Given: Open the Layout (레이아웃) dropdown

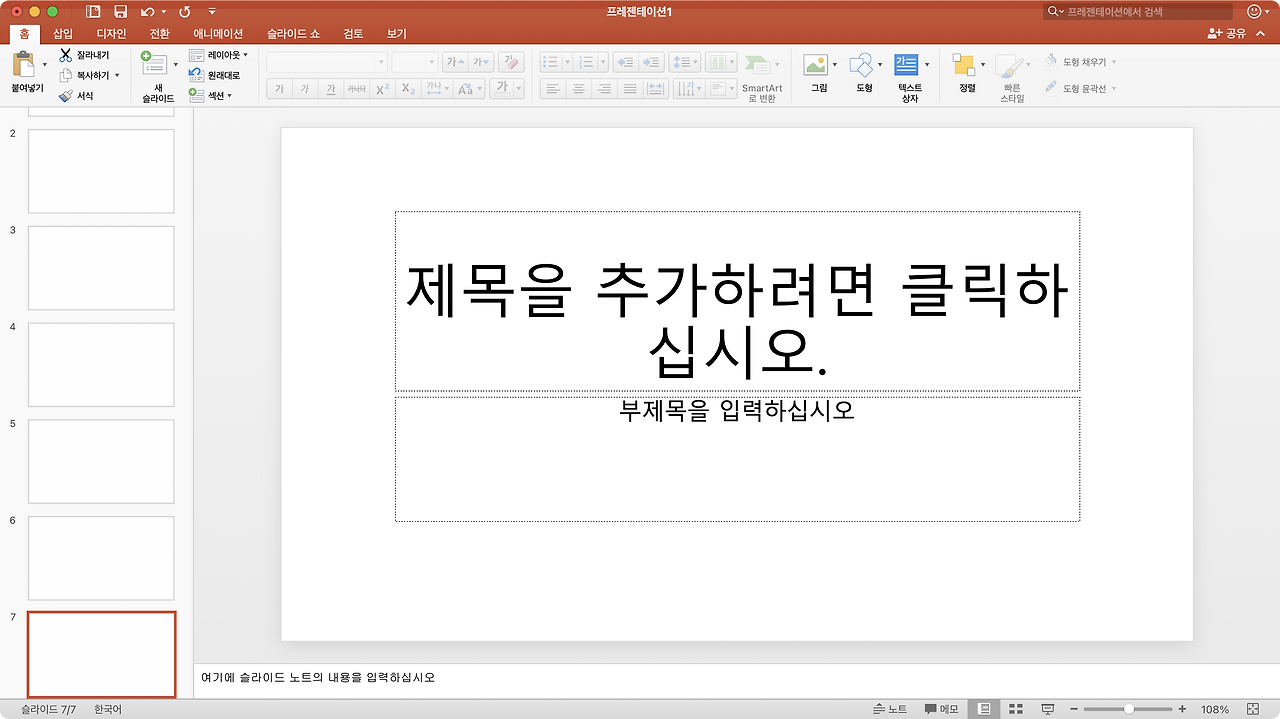Looking at the screenshot, I should tap(218, 55).
